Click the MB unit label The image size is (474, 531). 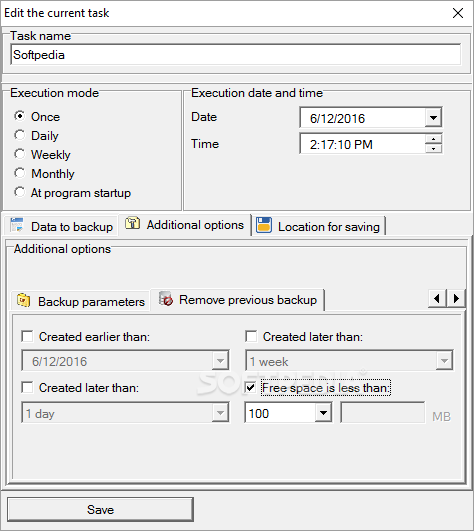coord(441,416)
